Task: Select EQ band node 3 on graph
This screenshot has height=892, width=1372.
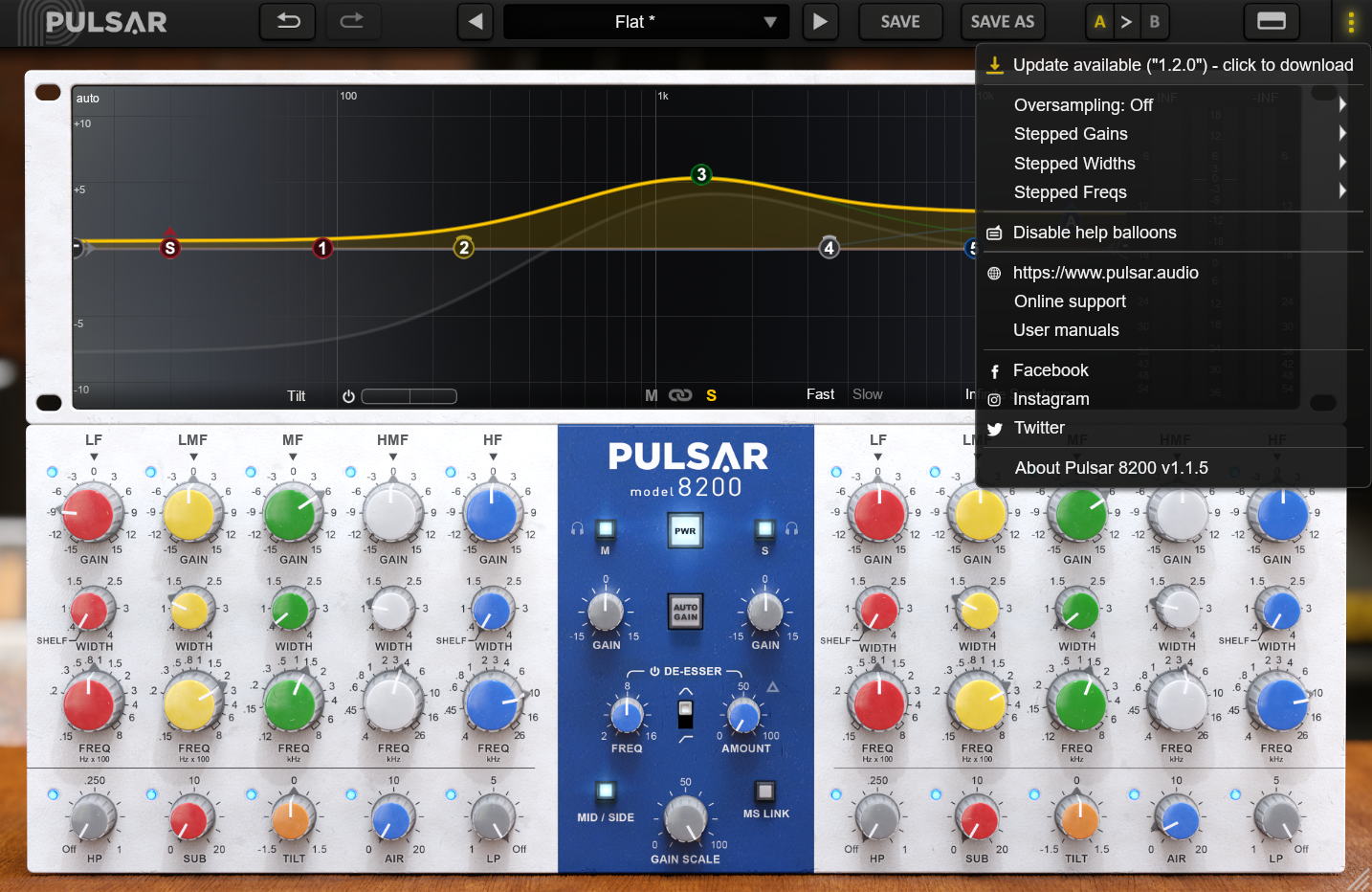Action: pos(701,174)
